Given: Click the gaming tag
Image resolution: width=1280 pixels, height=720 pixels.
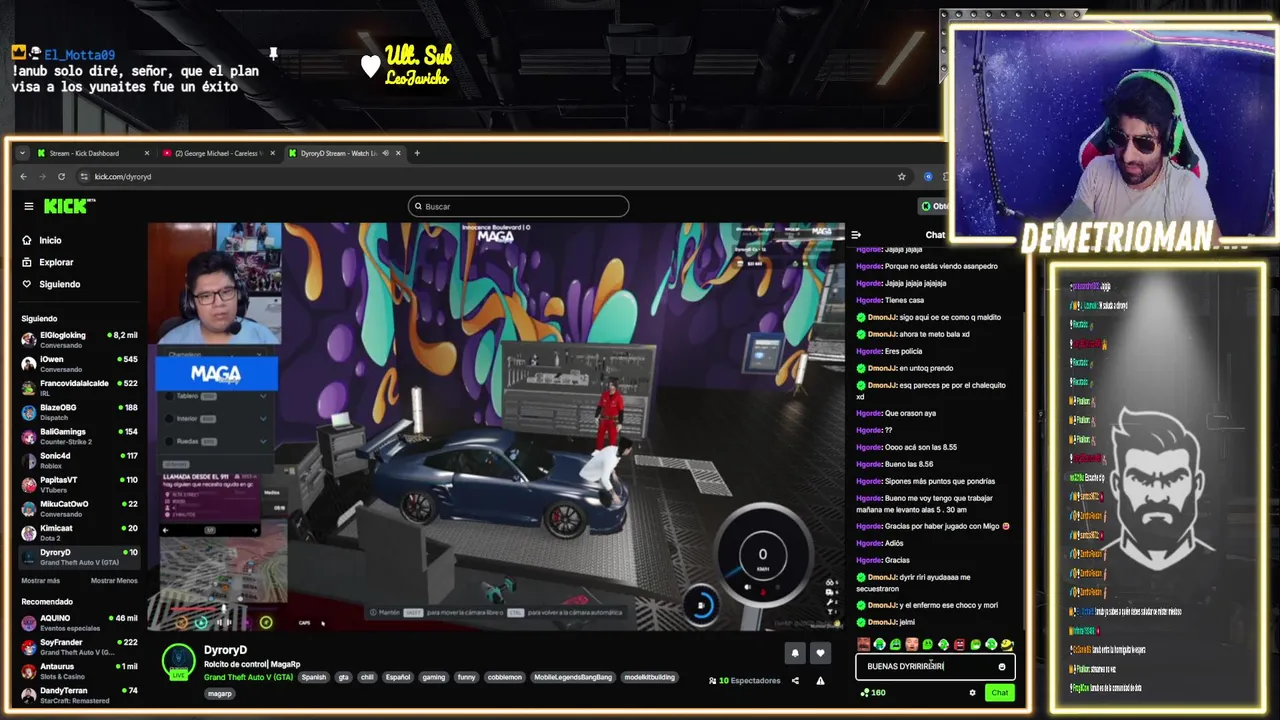Looking at the screenshot, I should coord(433,677).
